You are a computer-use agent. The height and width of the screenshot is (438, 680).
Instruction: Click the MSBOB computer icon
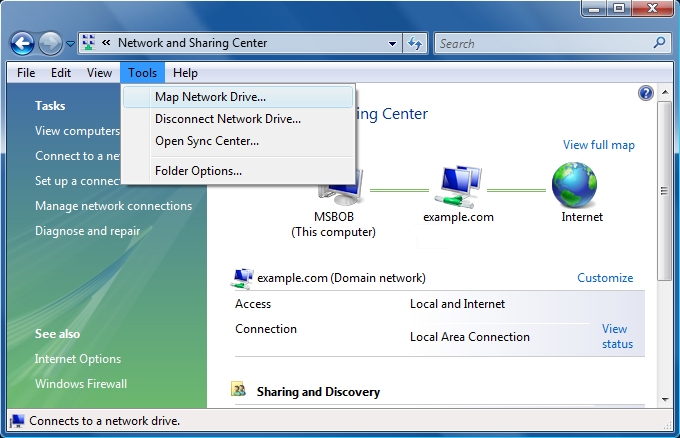point(340,187)
